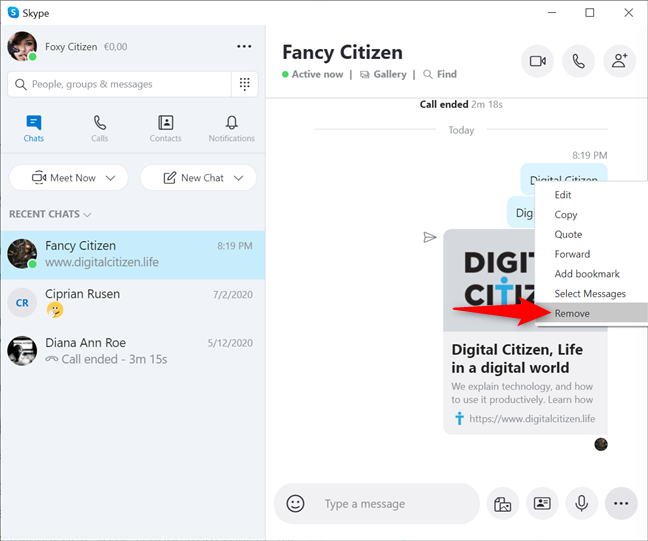648x541 pixels.
Task: Click the CR avatar of Ciprian Rusen
Action: tap(22, 303)
